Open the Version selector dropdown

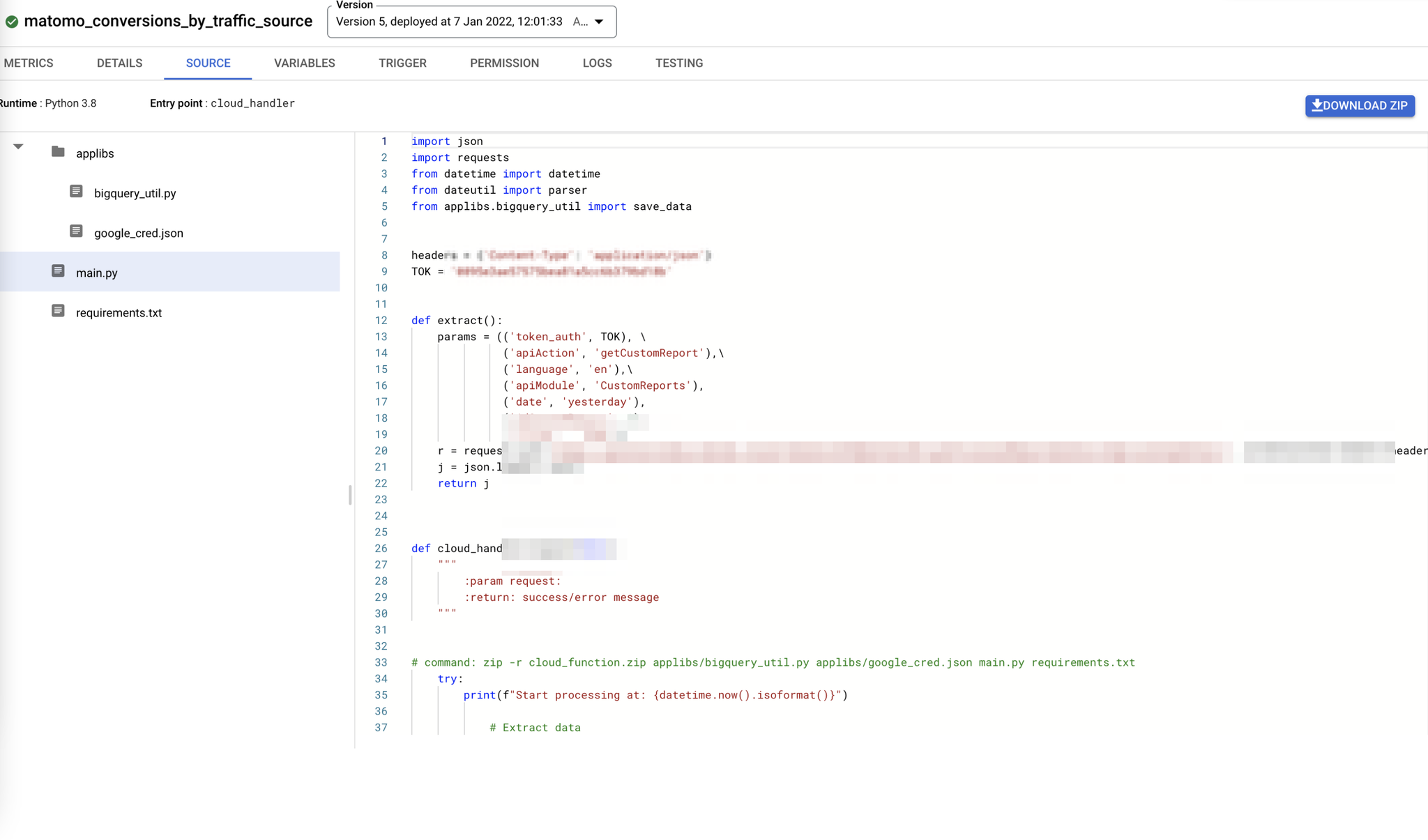point(471,22)
